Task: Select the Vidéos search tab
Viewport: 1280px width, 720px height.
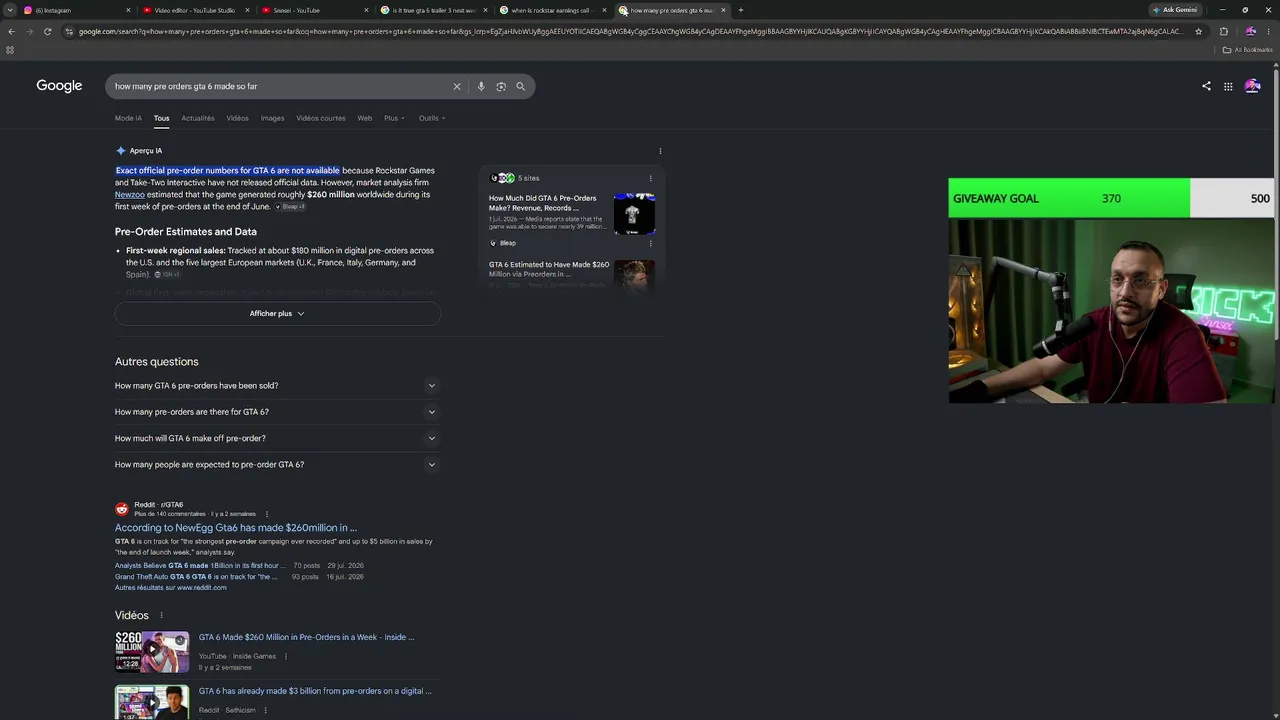Action: (237, 118)
